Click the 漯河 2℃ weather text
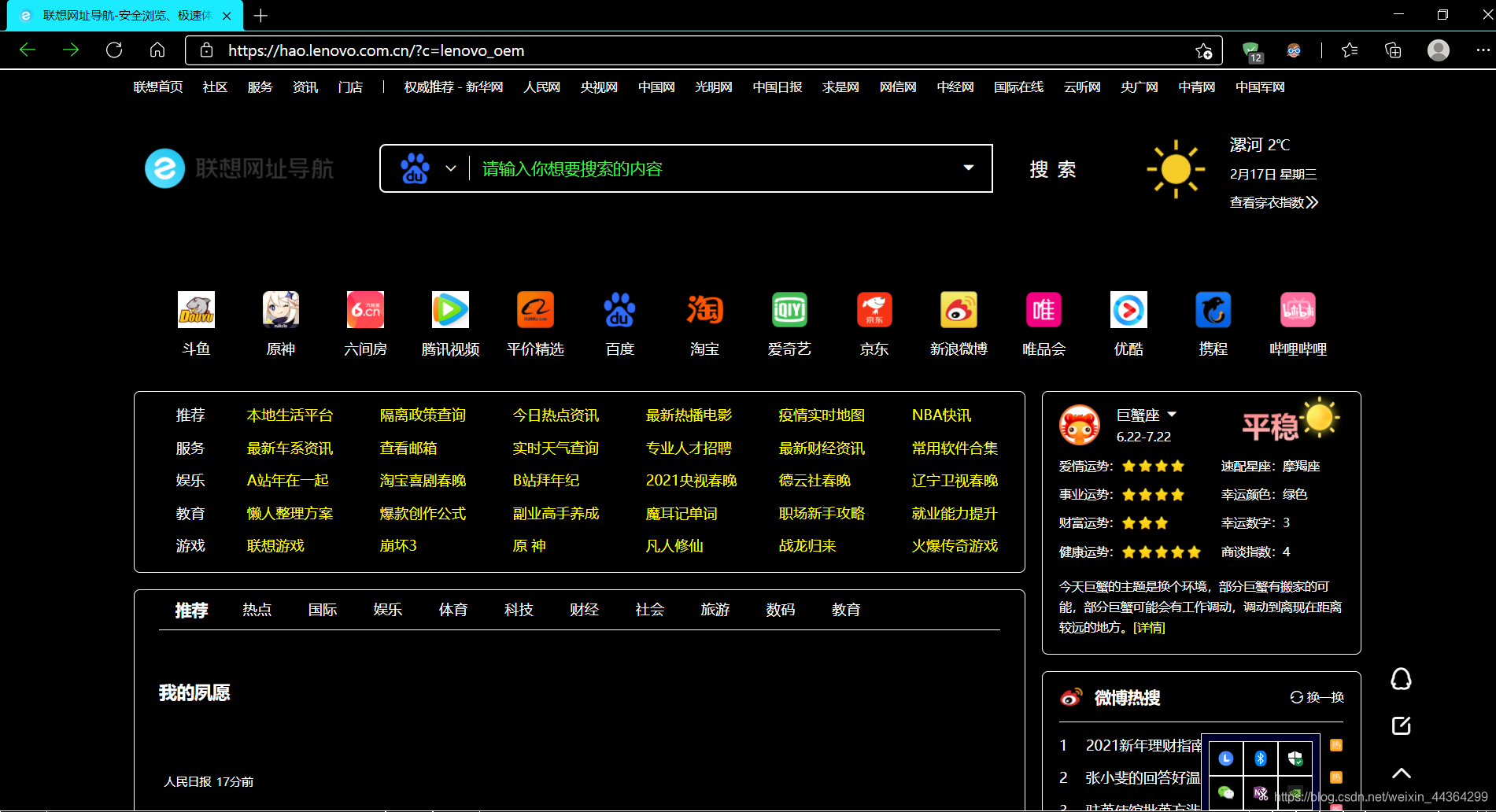This screenshot has height=812, width=1496. click(x=1259, y=145)
